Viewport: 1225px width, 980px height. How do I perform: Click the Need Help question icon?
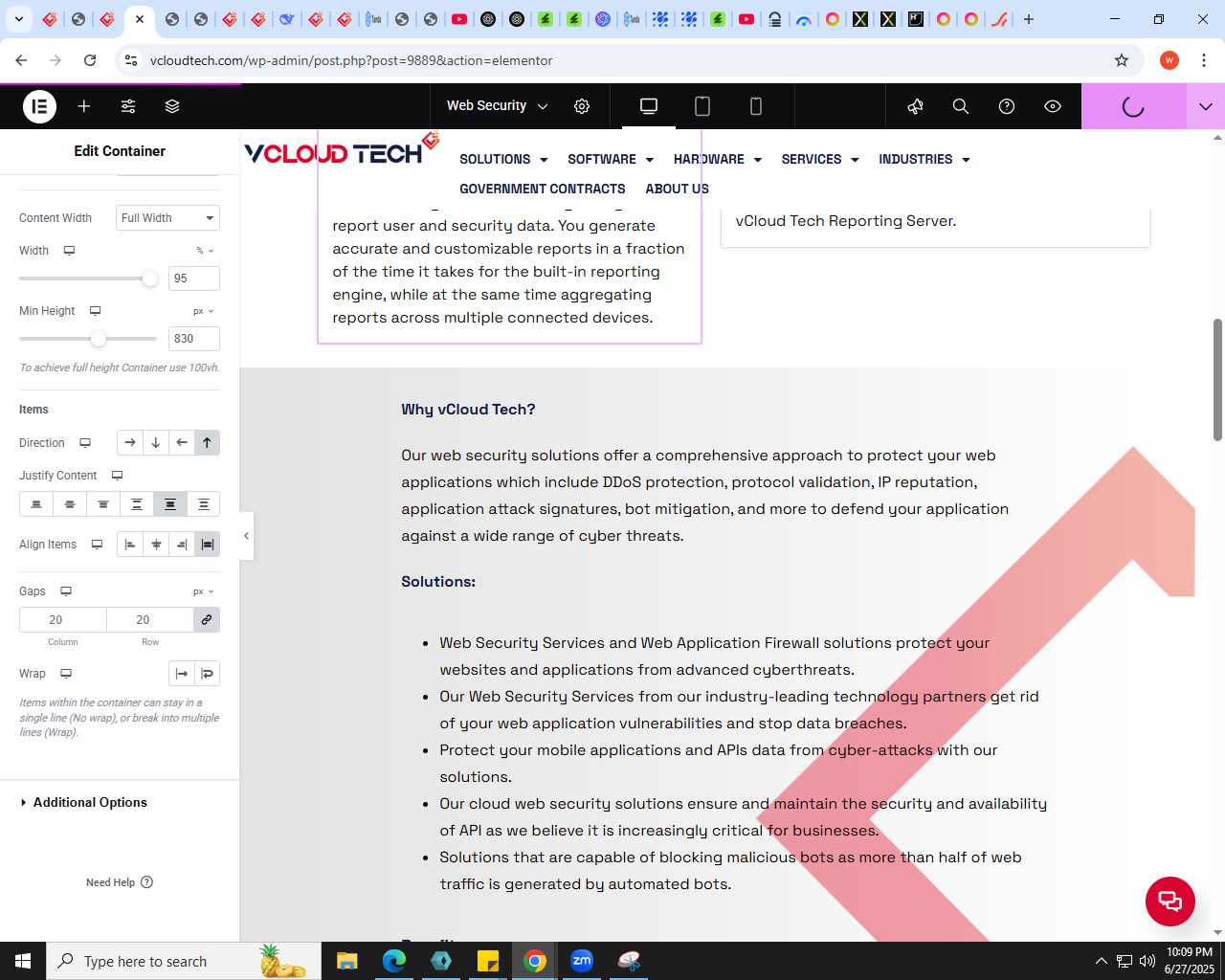[146, 882]
